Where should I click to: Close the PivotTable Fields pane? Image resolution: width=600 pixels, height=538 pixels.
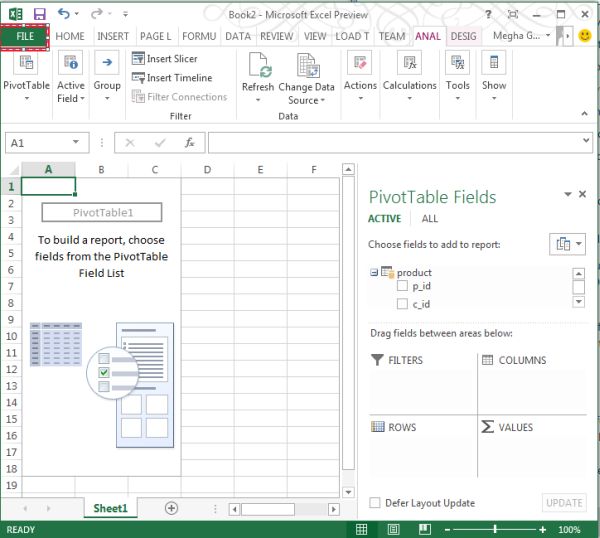pos(582,194)
